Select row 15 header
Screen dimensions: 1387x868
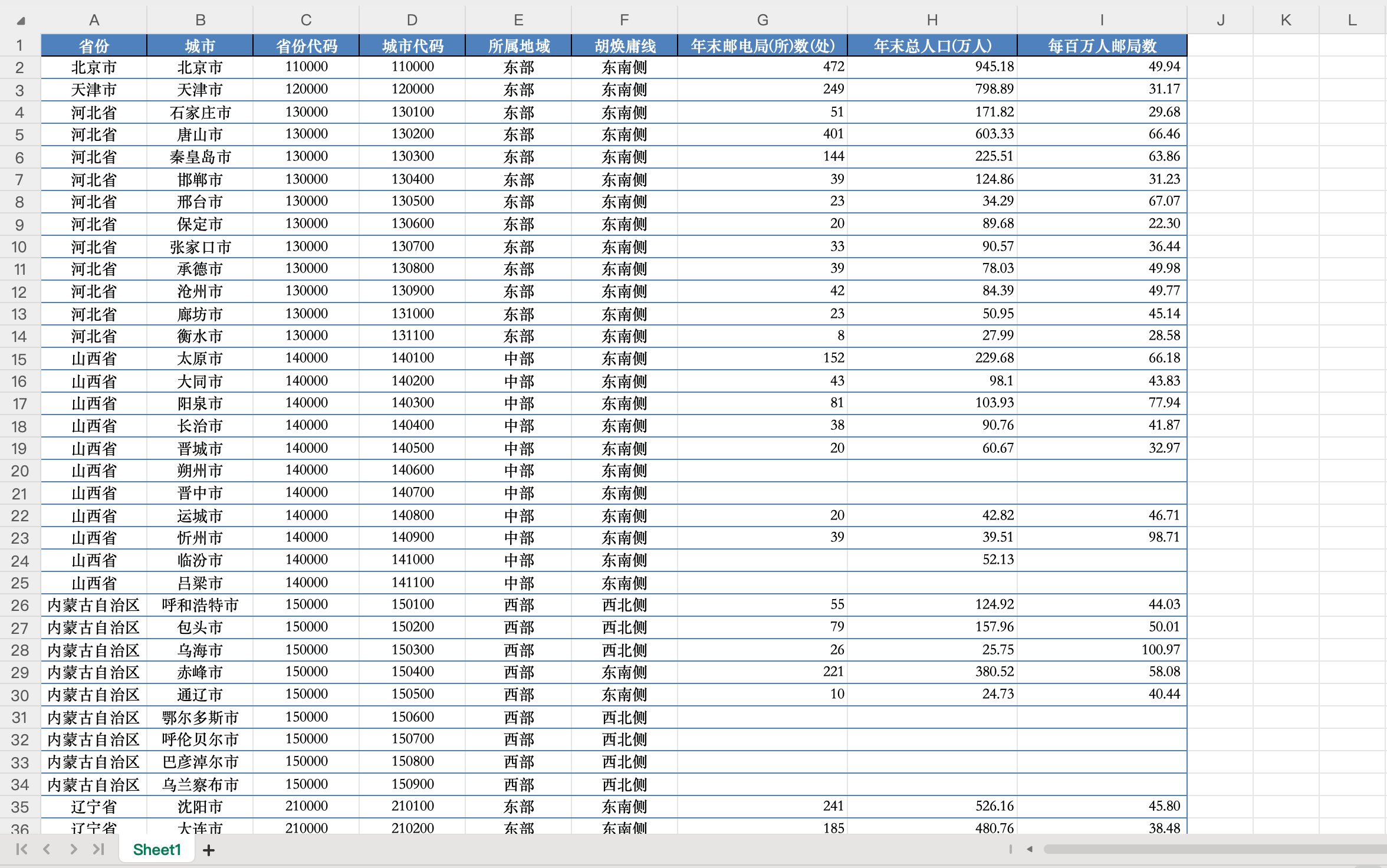[x=19, y=359]
